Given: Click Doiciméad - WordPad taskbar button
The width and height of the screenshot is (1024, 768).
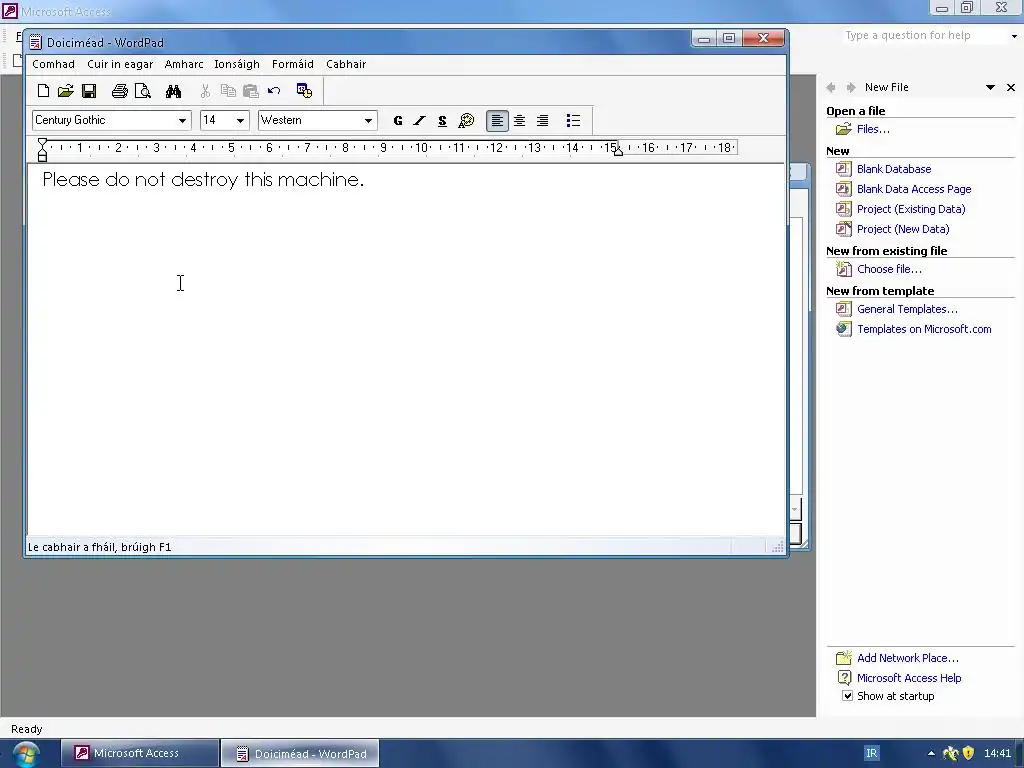Looking at the screenshot, I should [x=300, y=753].
